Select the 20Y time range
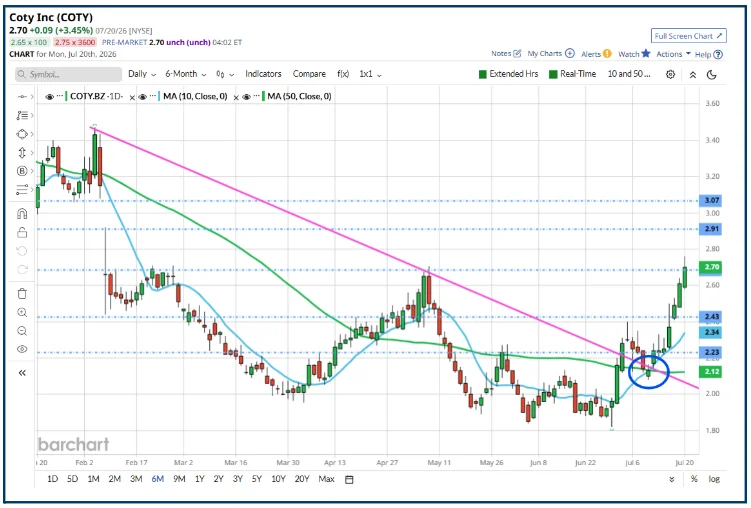The image size is (751, 508). [302, 479]
